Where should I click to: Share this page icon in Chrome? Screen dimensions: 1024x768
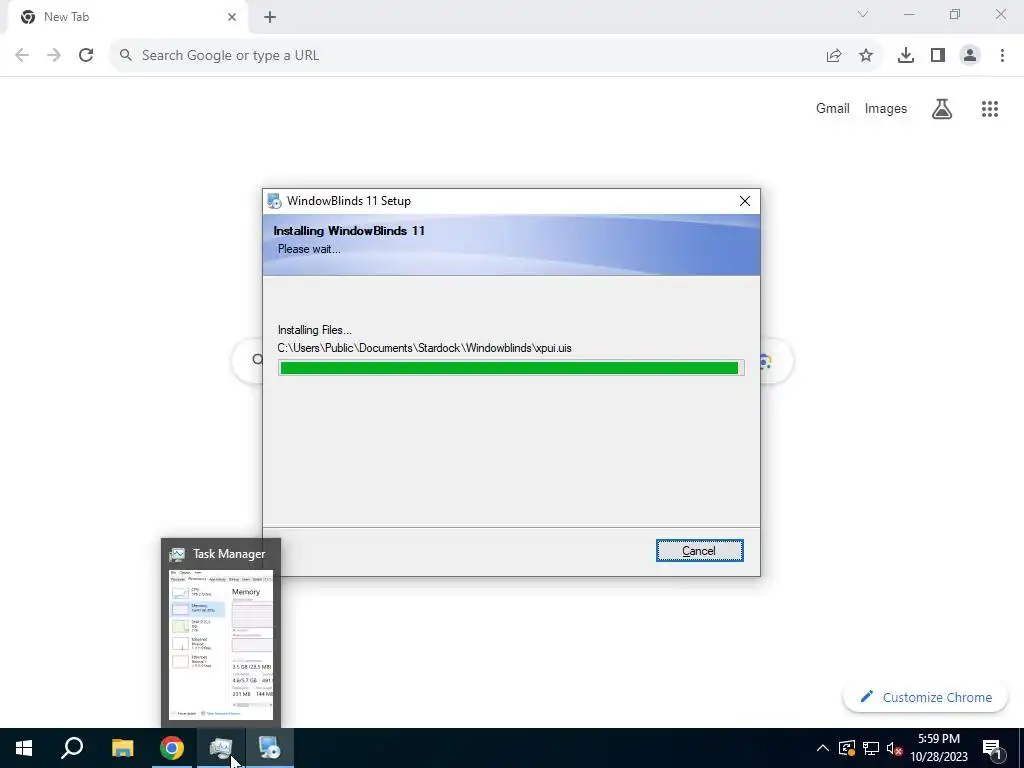tap(834, 56)
